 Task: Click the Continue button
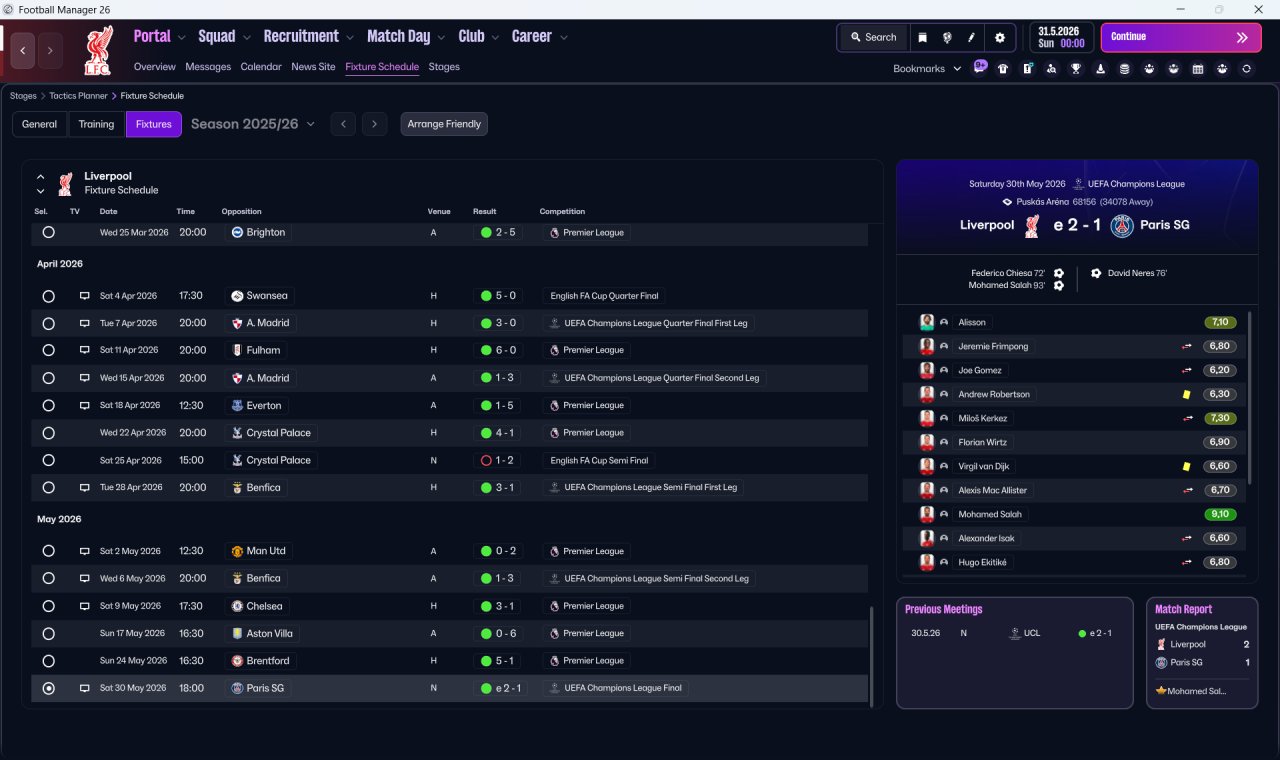(1181, 37)
